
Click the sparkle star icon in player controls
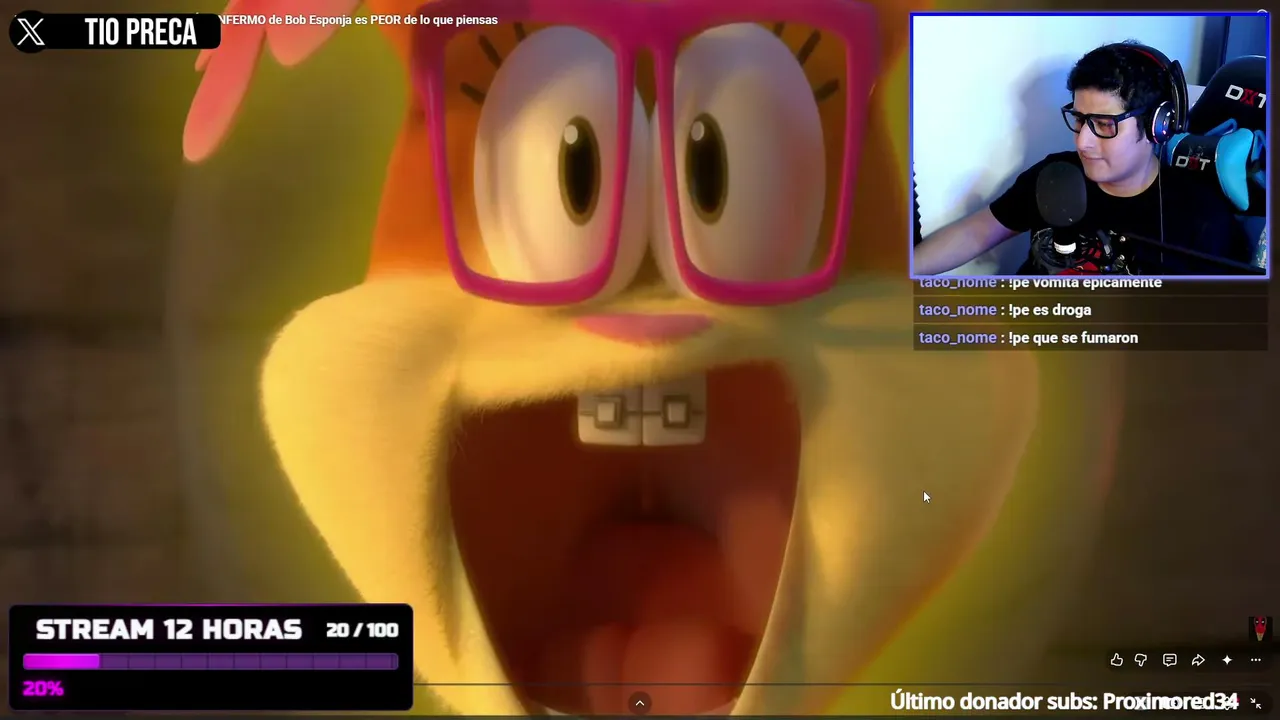click(1227, 660)
